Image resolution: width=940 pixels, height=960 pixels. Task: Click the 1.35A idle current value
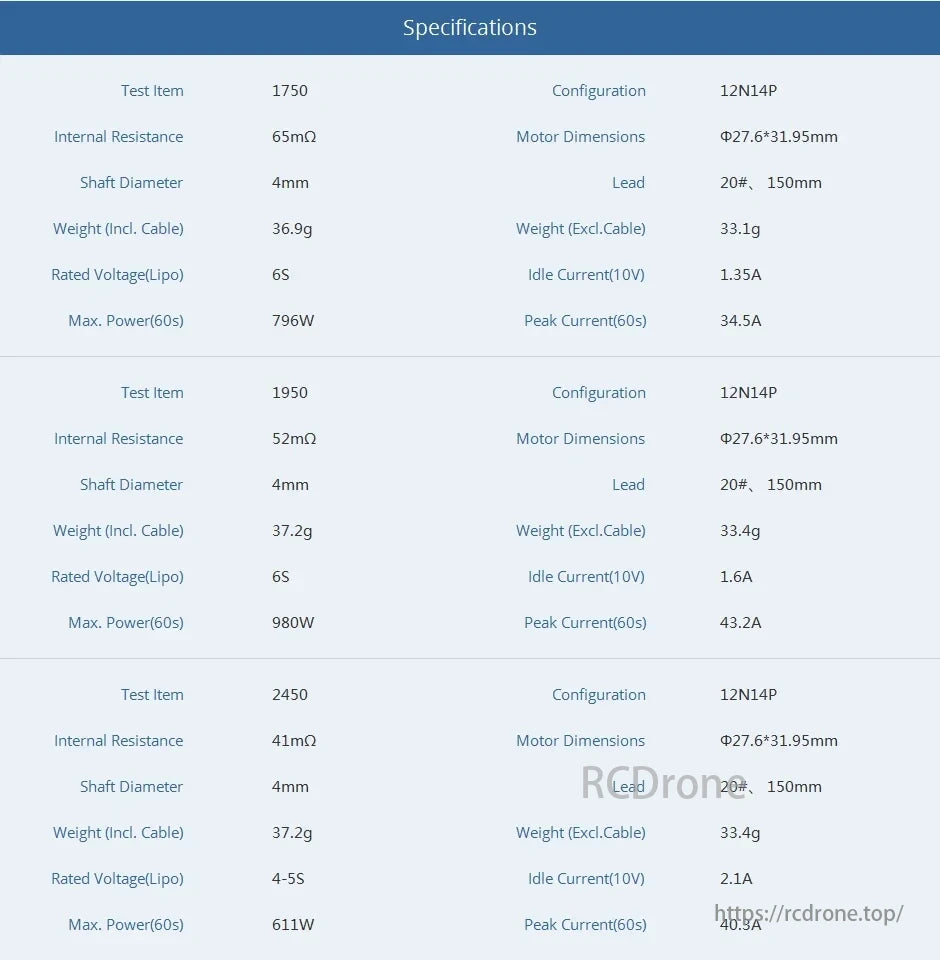(x=741, y=275)
